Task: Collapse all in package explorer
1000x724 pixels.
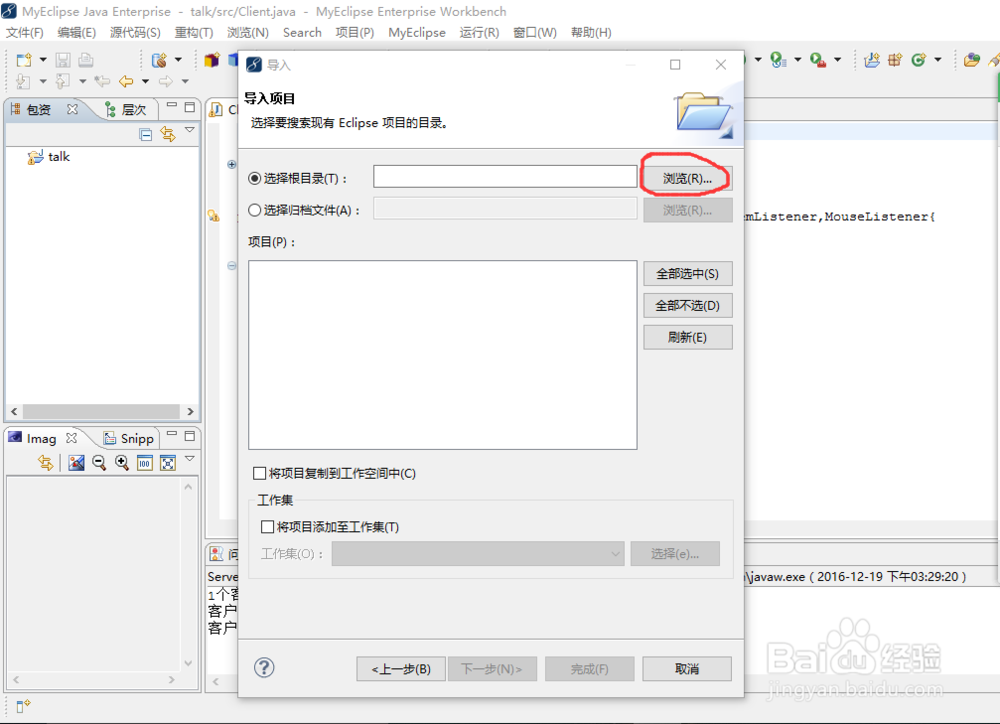Action: (x=145, y=134)
